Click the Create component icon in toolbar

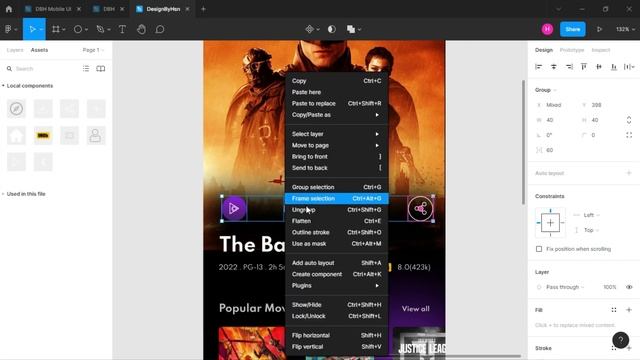click(309, 29)
